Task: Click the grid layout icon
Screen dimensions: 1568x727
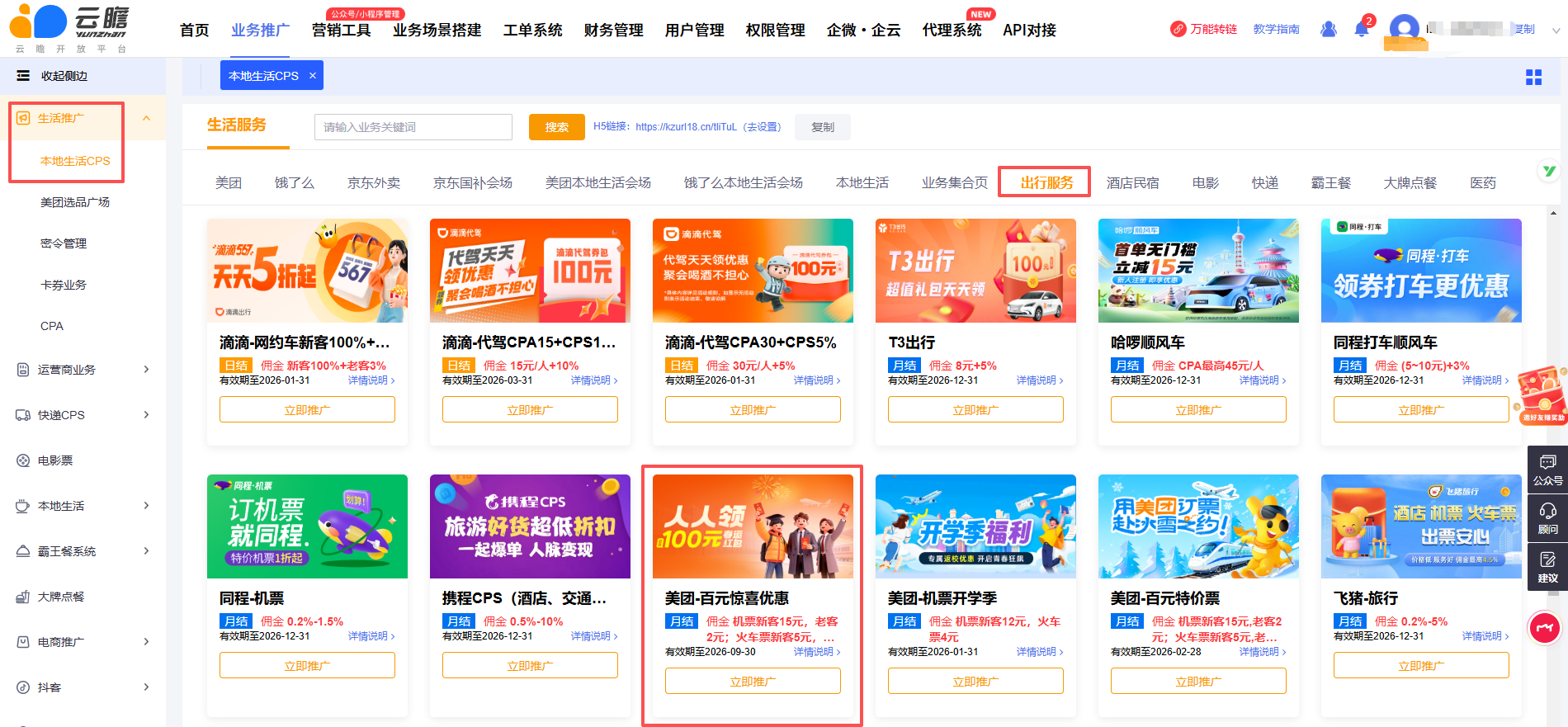Action: pyautogui.click(x=1533, y=77)
